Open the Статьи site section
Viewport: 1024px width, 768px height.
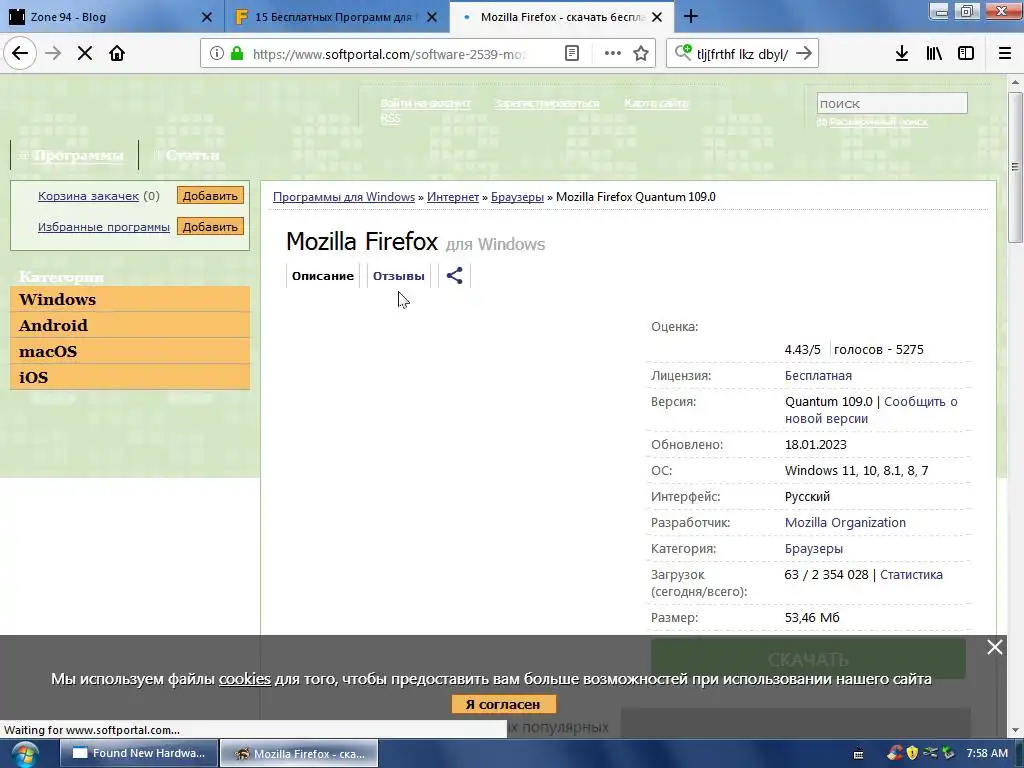[x=192, y=155]
